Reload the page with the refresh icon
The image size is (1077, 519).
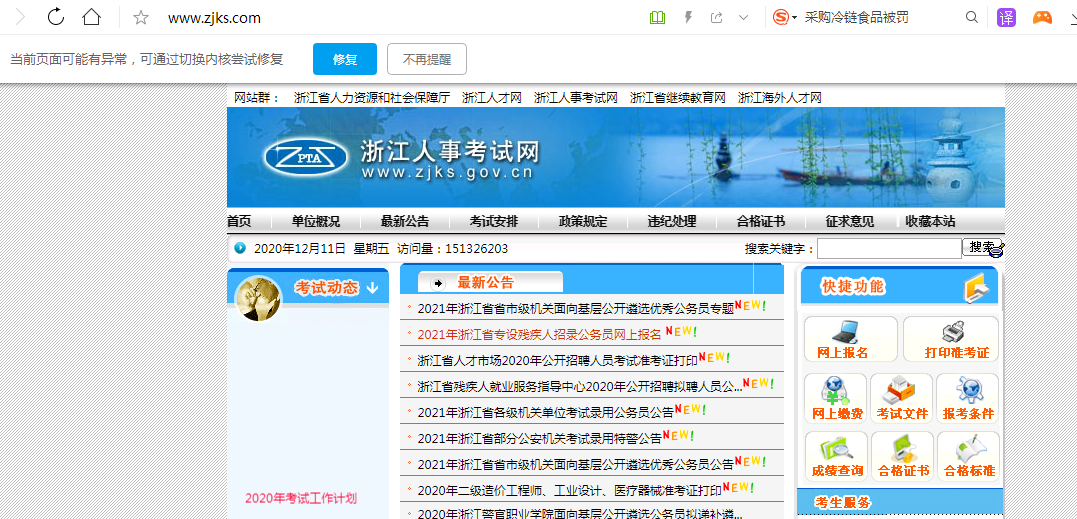pyautogui.click(x=56, y=17)
